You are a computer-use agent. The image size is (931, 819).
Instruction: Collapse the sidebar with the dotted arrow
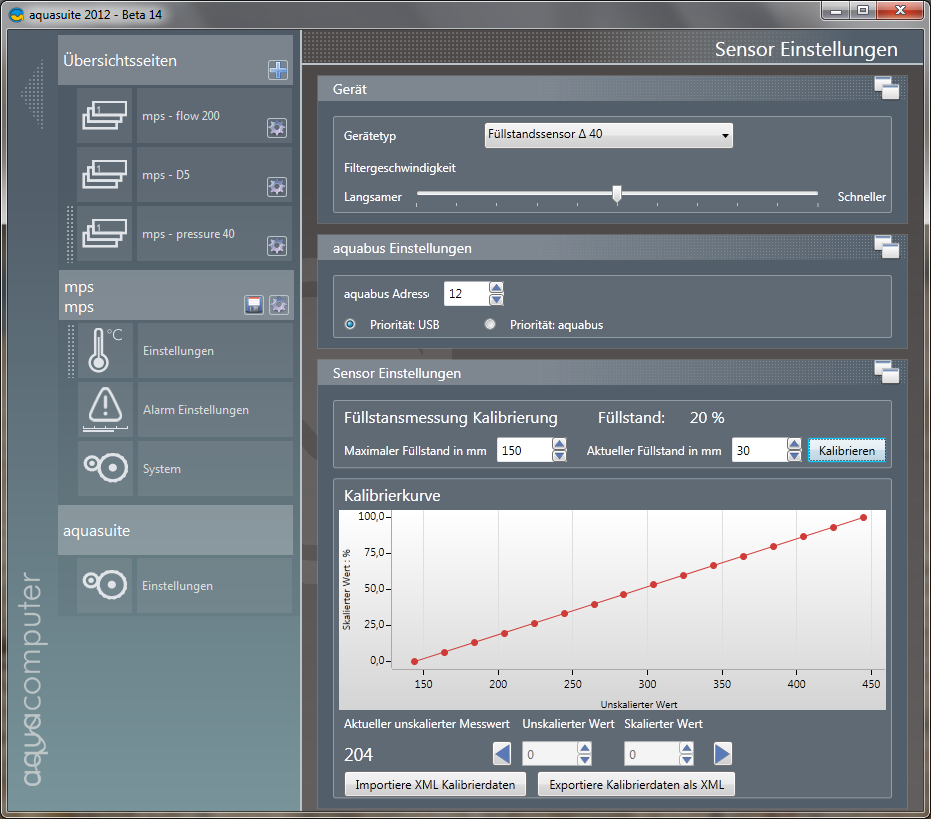(x=34, y=94)
